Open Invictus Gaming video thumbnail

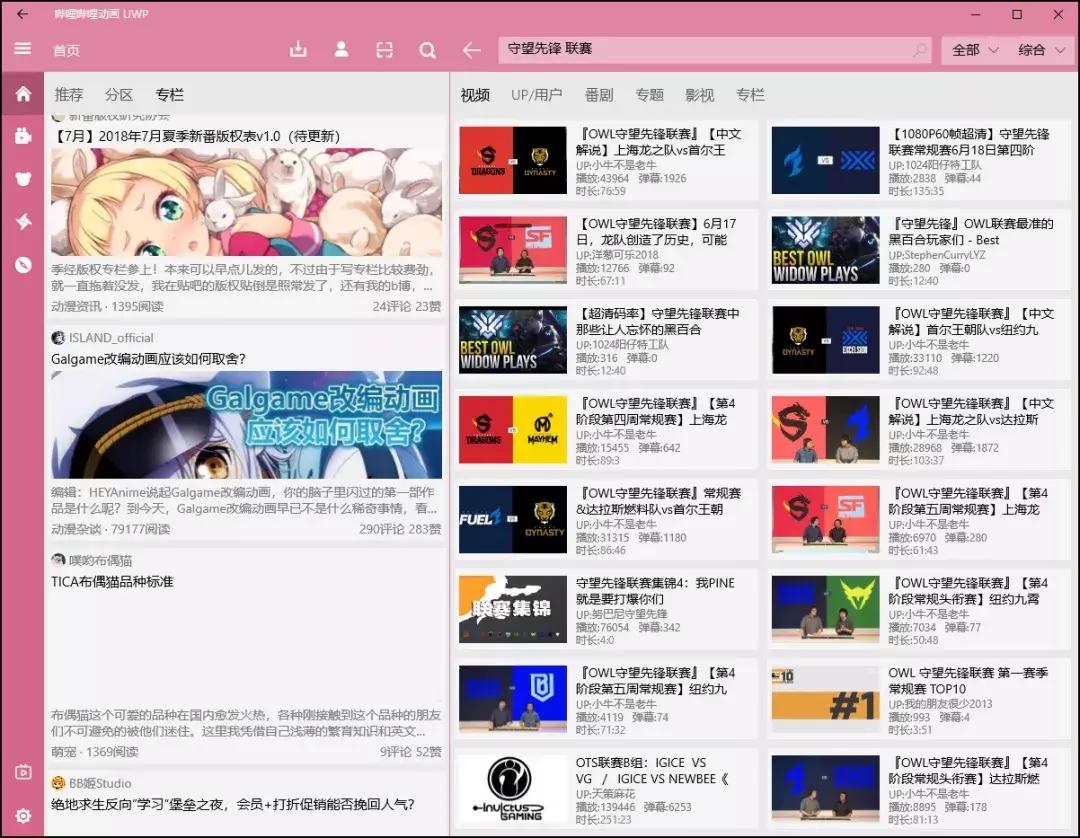(512, 788)
